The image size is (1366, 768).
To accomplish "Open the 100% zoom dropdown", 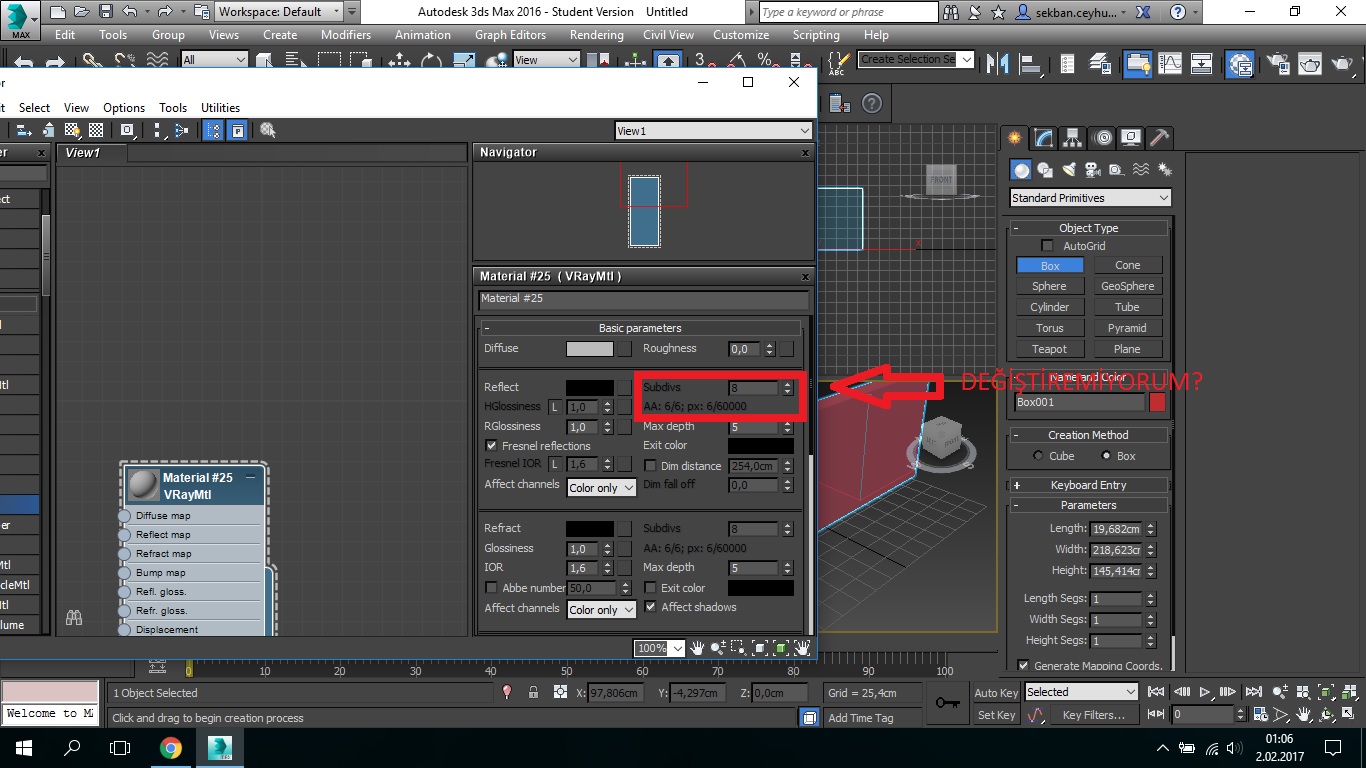I will [659, 648].
